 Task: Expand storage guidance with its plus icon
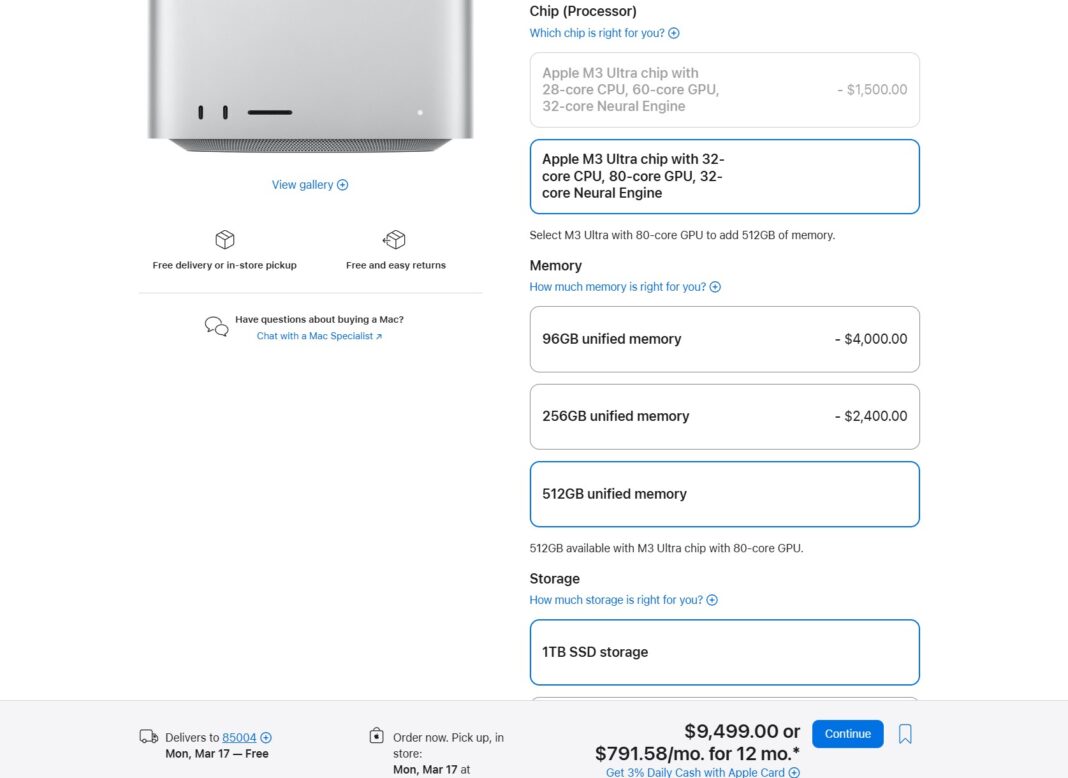pyautogui.click(x=711, y=599)
